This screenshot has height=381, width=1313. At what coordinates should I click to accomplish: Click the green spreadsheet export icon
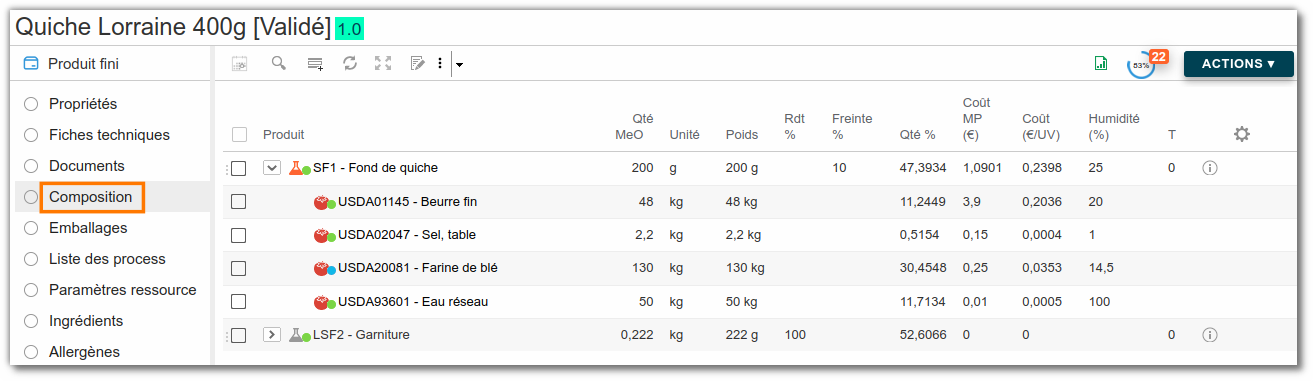pyautogui.click(x=1101, y=63)
